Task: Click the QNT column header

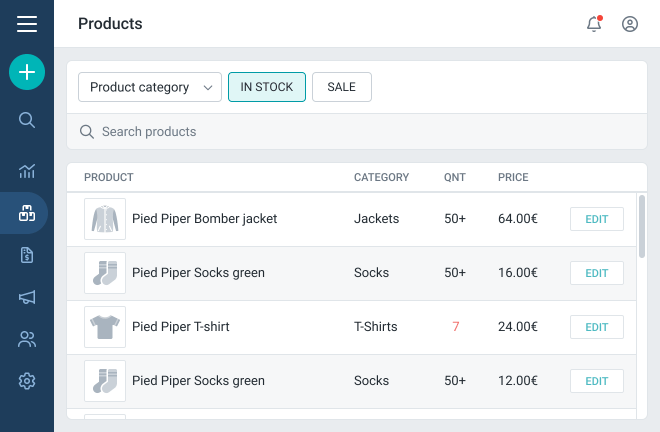Action: (455, 177)
